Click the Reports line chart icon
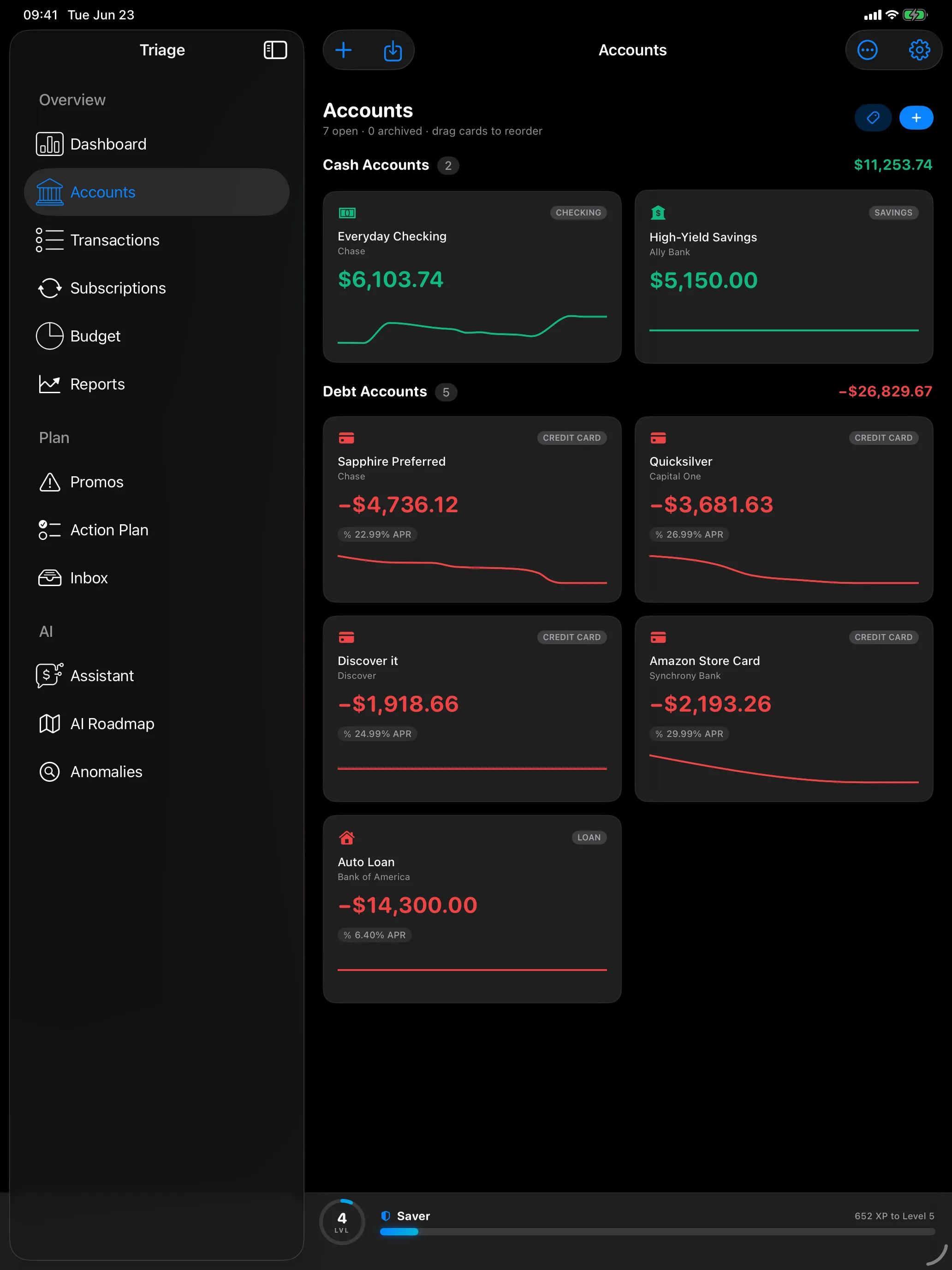Screen dimensions: 952x1270 click(x=49, y=384)
